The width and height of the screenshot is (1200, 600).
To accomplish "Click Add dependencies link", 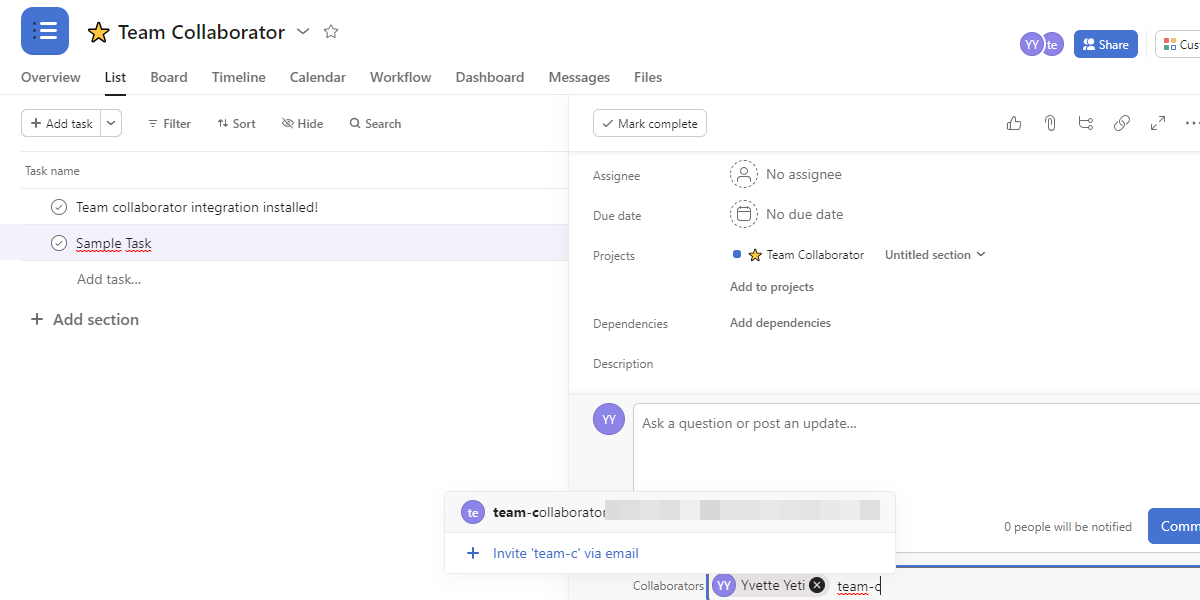I will [x=780, y=323].
